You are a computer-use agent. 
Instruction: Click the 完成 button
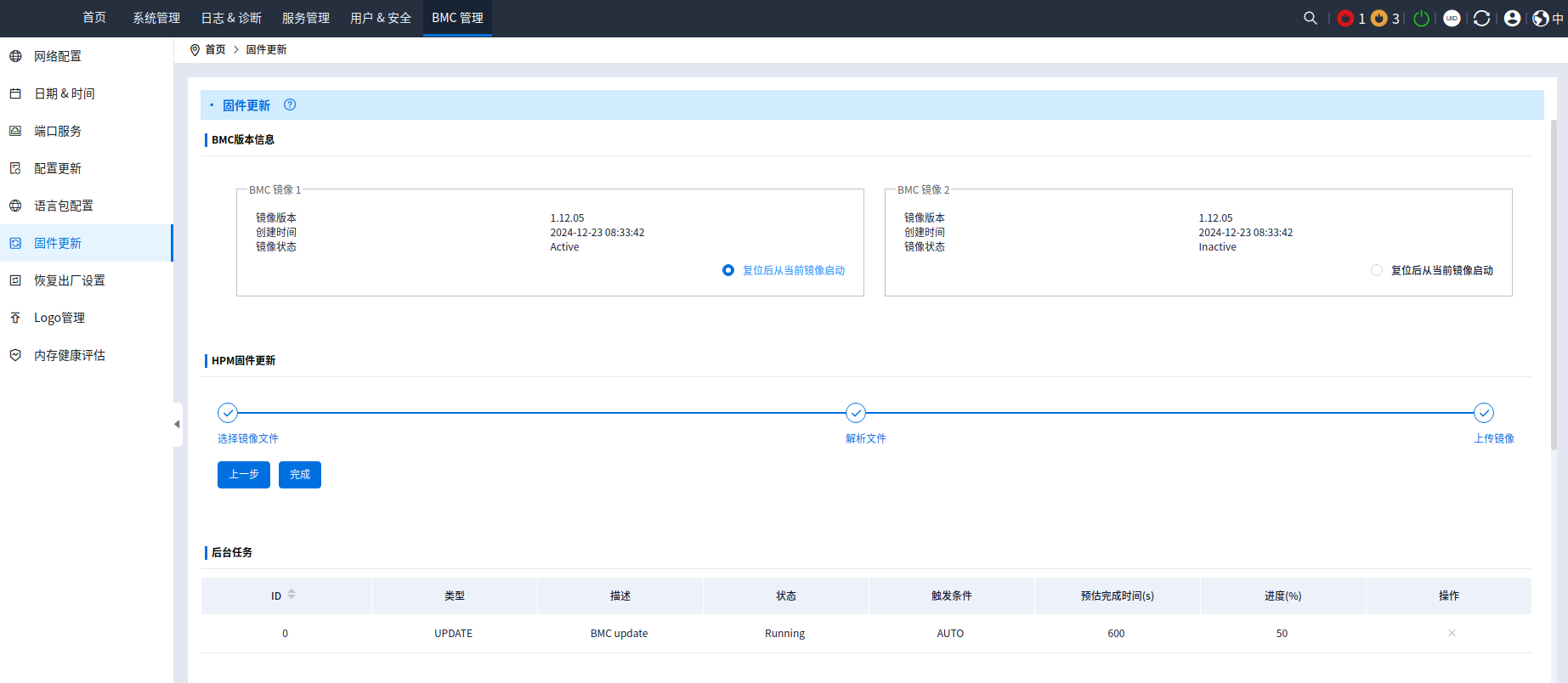(300, 475)
